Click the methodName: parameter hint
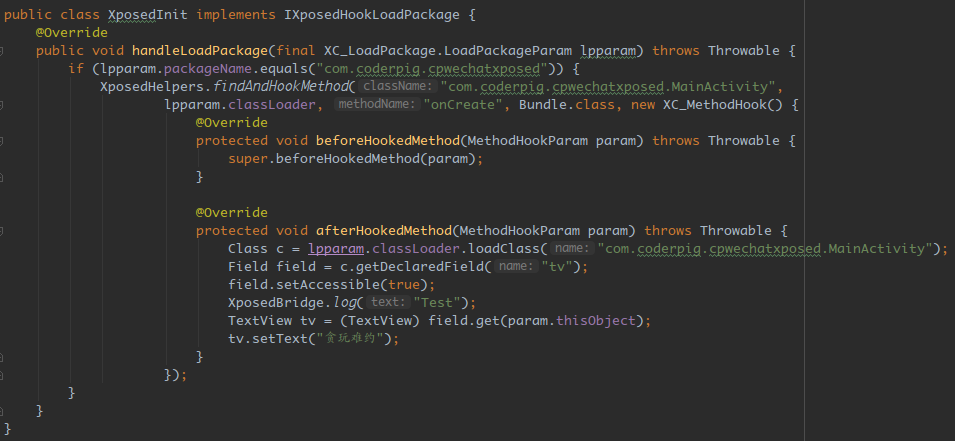 [x=377, y=105]
